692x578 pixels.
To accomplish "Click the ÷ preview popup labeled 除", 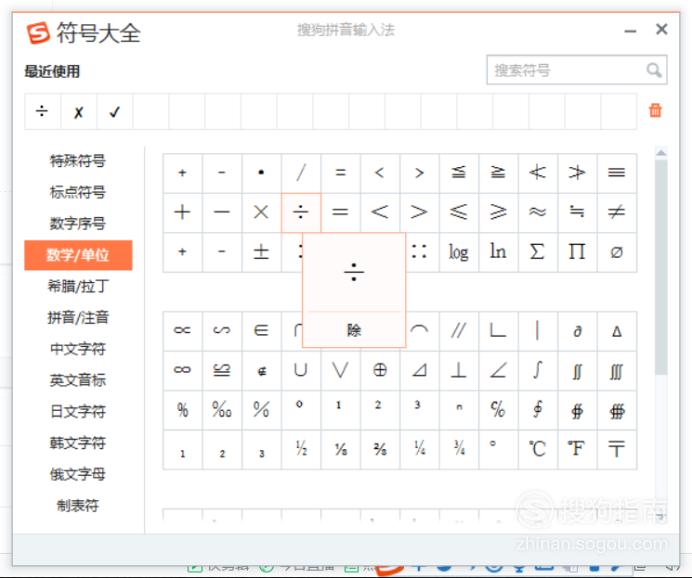I will (354, 290).
